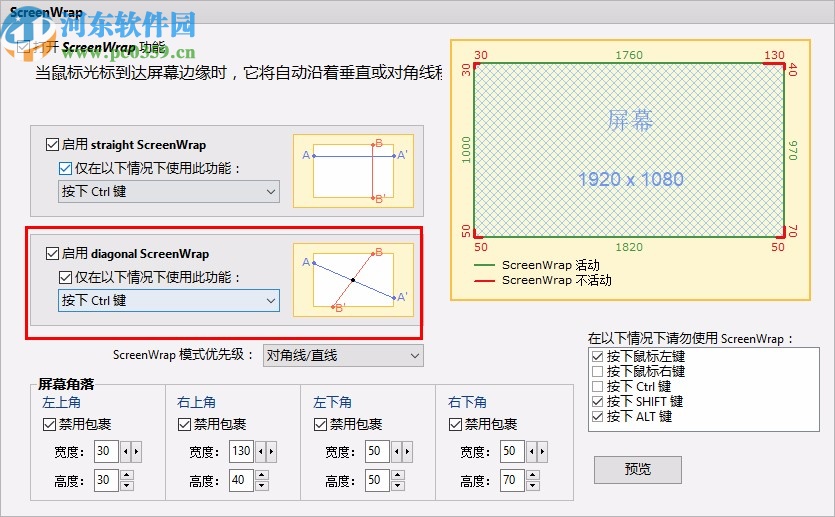
Task: Click the 1920 x 1080 screen preview
Action: (629, 150)
